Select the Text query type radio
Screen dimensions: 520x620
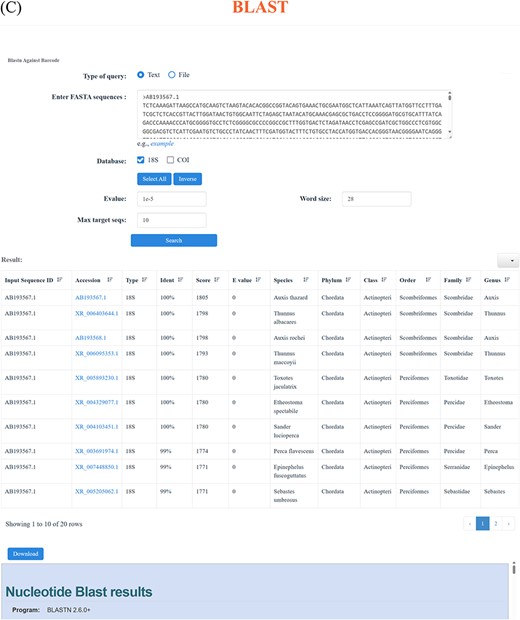point(140,75)
